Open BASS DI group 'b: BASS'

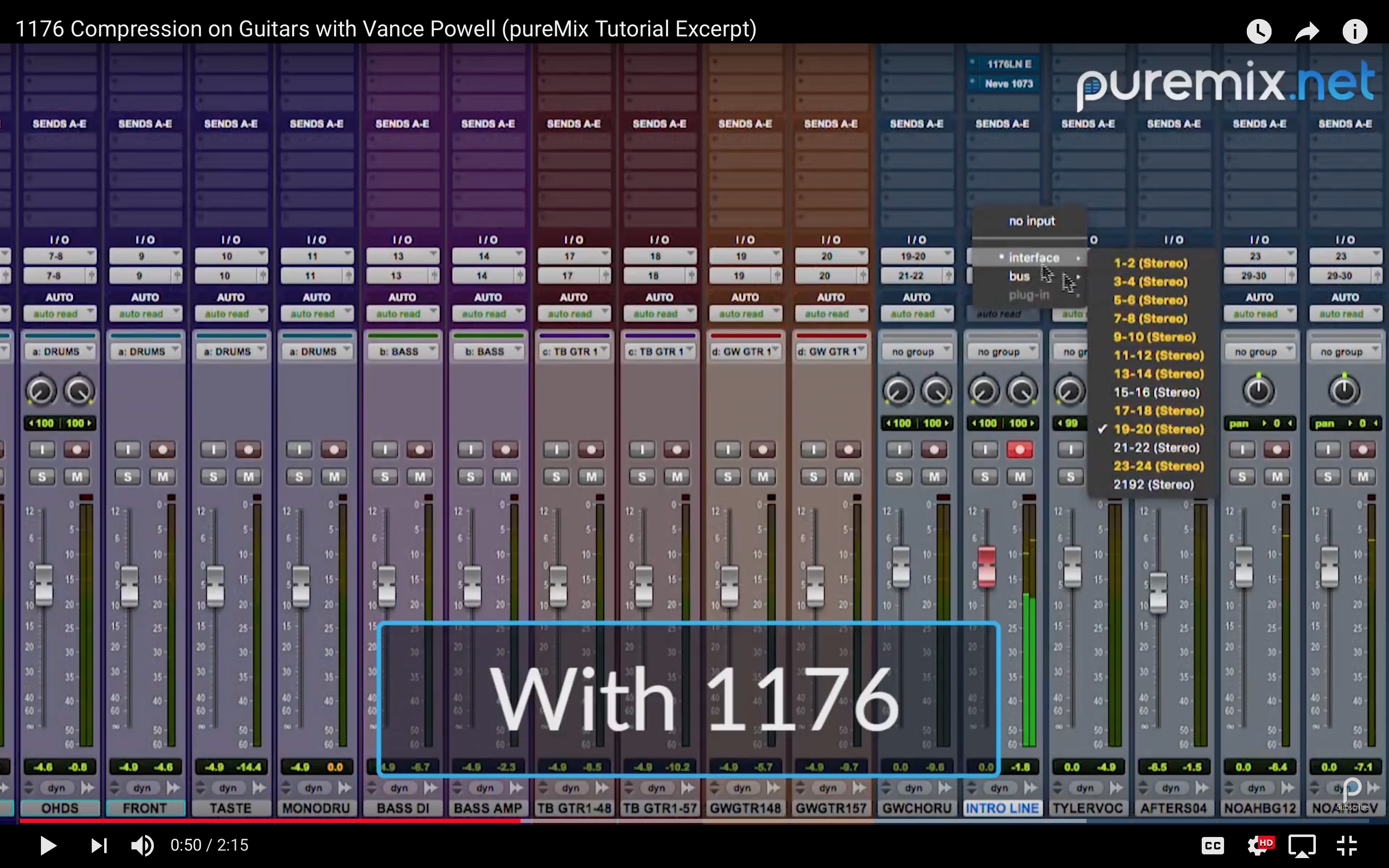[x=402, y=351]
